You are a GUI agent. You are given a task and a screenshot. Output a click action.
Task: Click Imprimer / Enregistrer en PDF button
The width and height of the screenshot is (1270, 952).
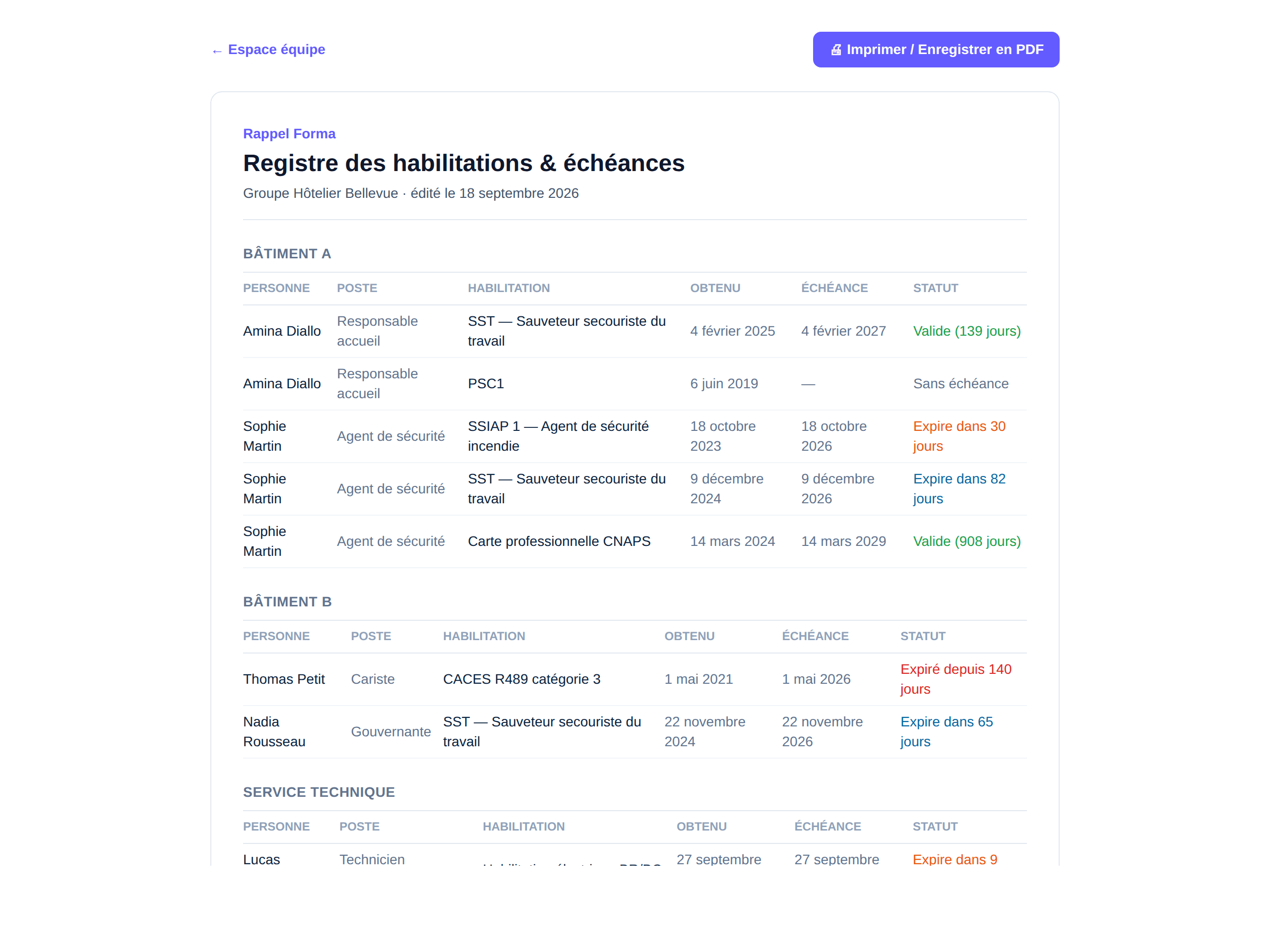[x=936, y=50]
